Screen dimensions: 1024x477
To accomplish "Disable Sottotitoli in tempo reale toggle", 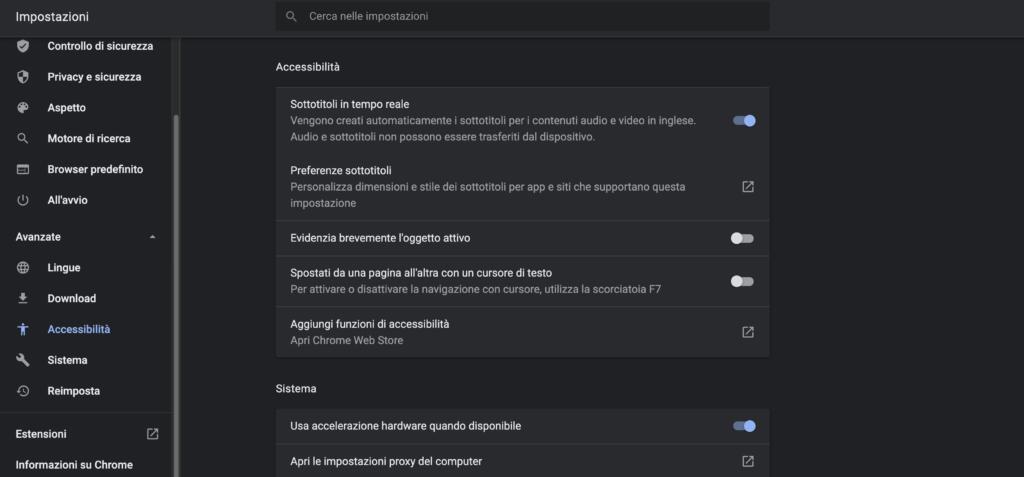I will point(743,121).
